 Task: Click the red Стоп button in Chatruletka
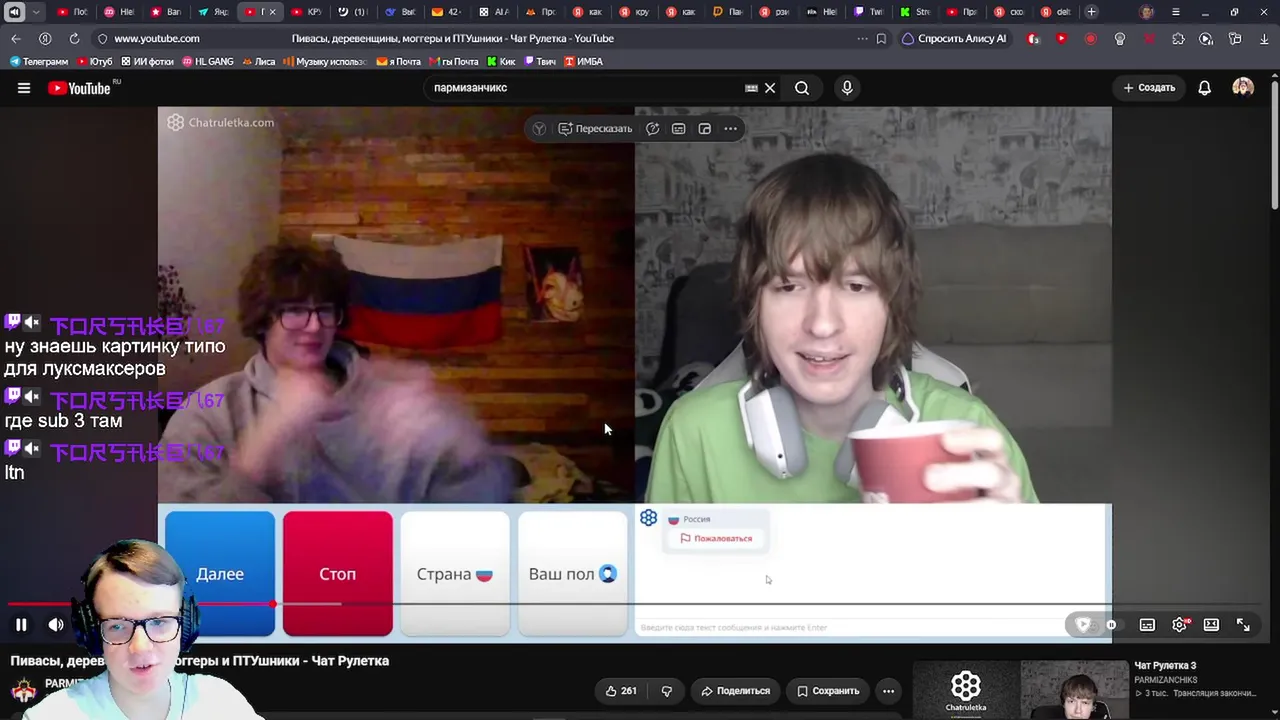point(338,574)
